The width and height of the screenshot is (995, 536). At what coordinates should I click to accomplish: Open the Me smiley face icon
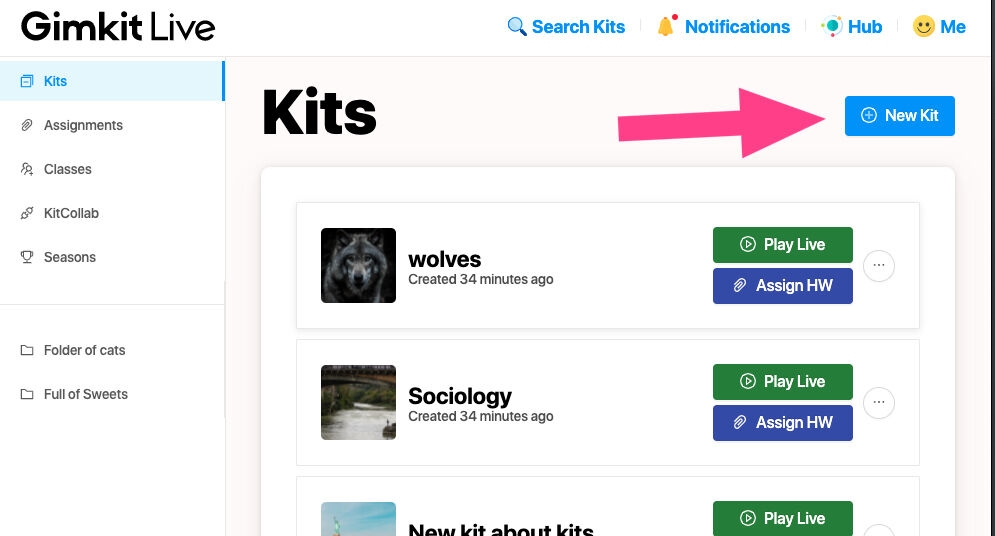click(924, 27)
